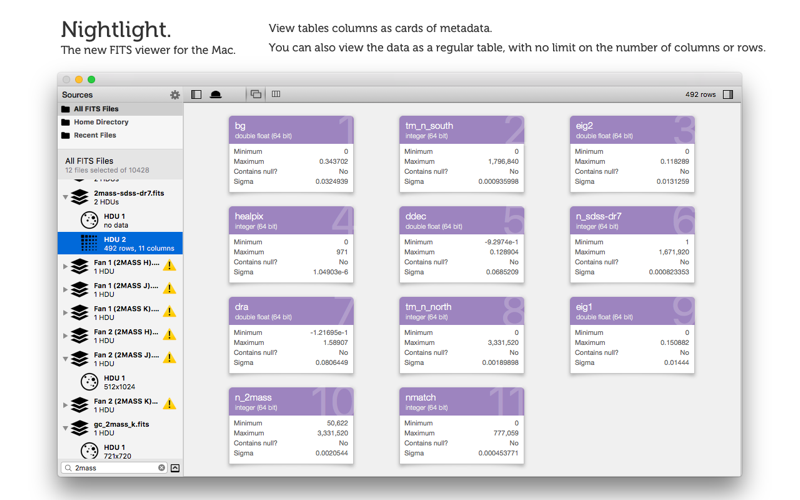Select the eig2 column card
Viewport: 800px width, 500px height.
pyautogui.click(x=632, y=154)
